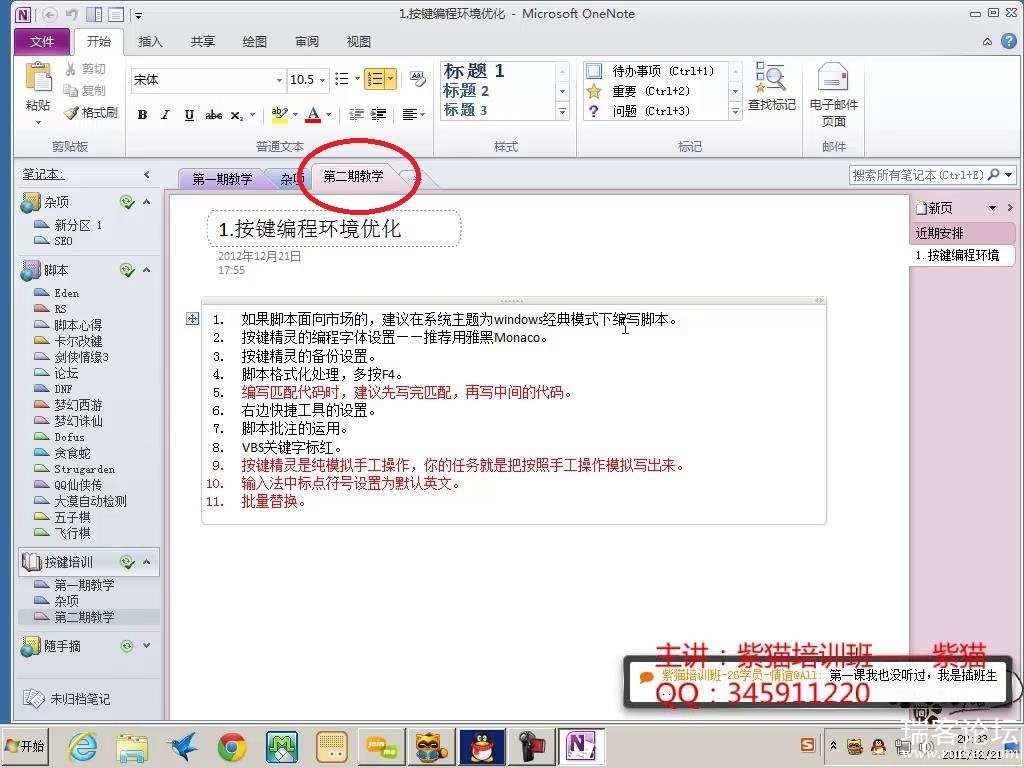The image size is (1024, 768).
Task: Toggle bold formatting
Action: pos(142,115)
